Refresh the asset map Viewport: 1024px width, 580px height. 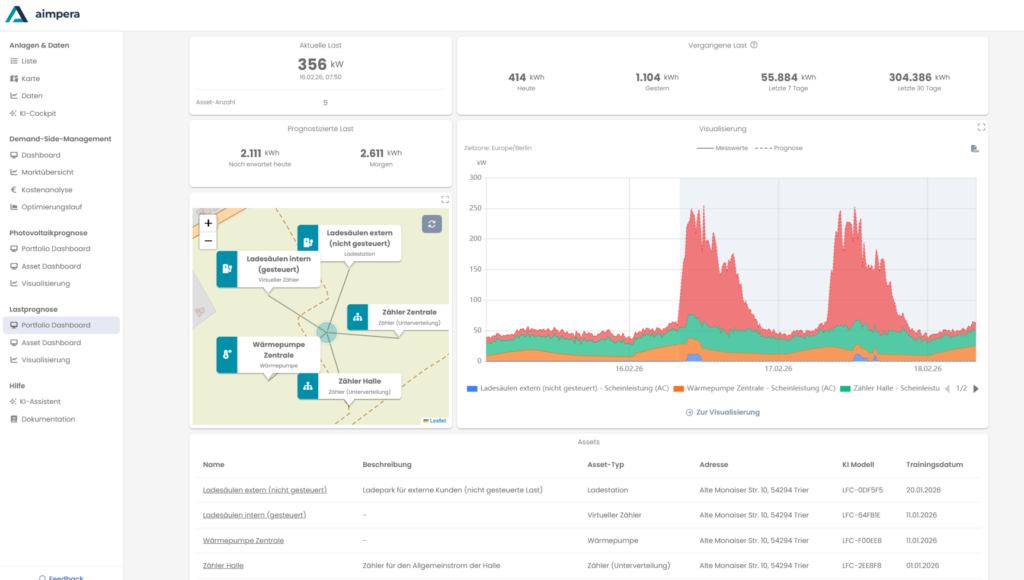tap(431, 224)
